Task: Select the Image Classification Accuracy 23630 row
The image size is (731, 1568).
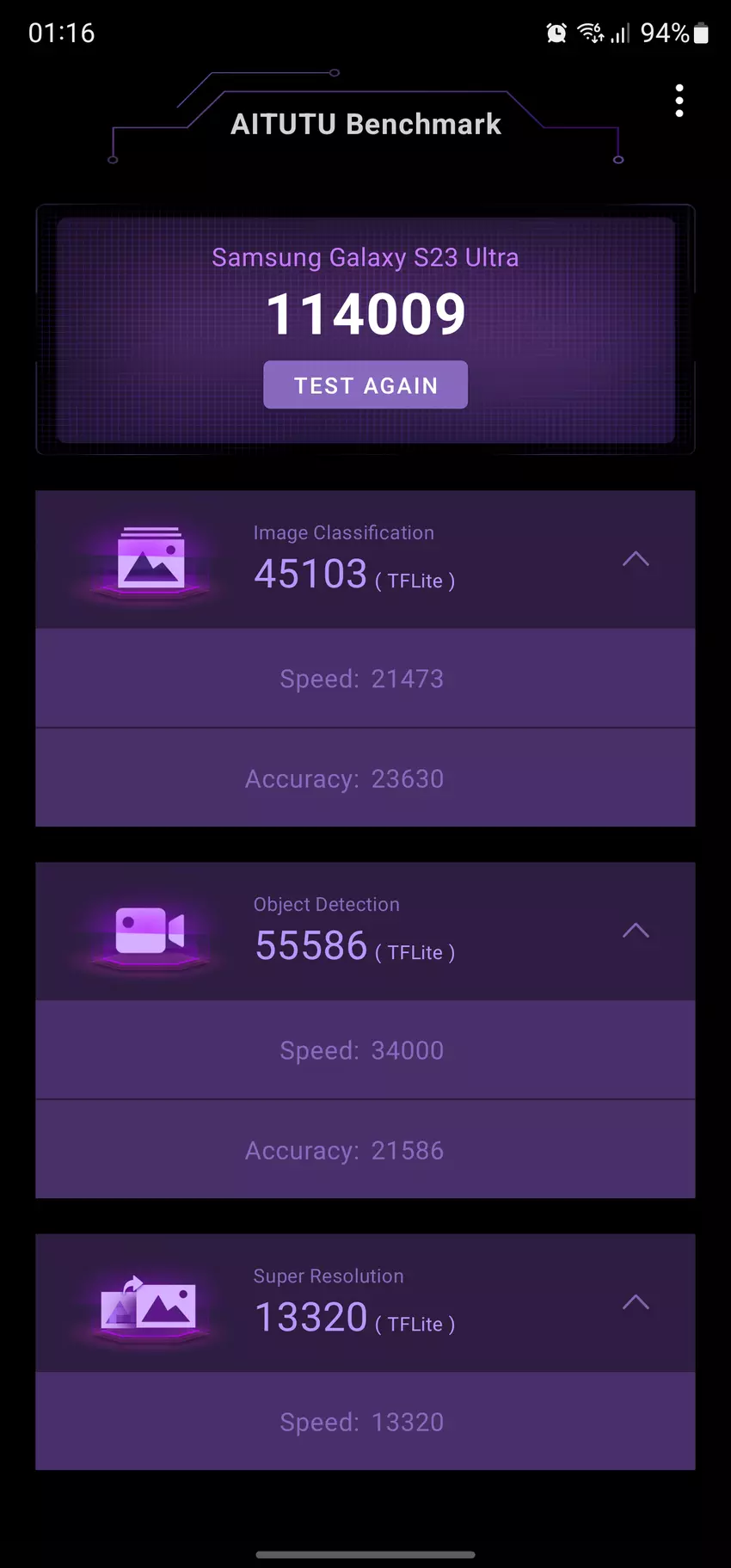Action: 365,778
